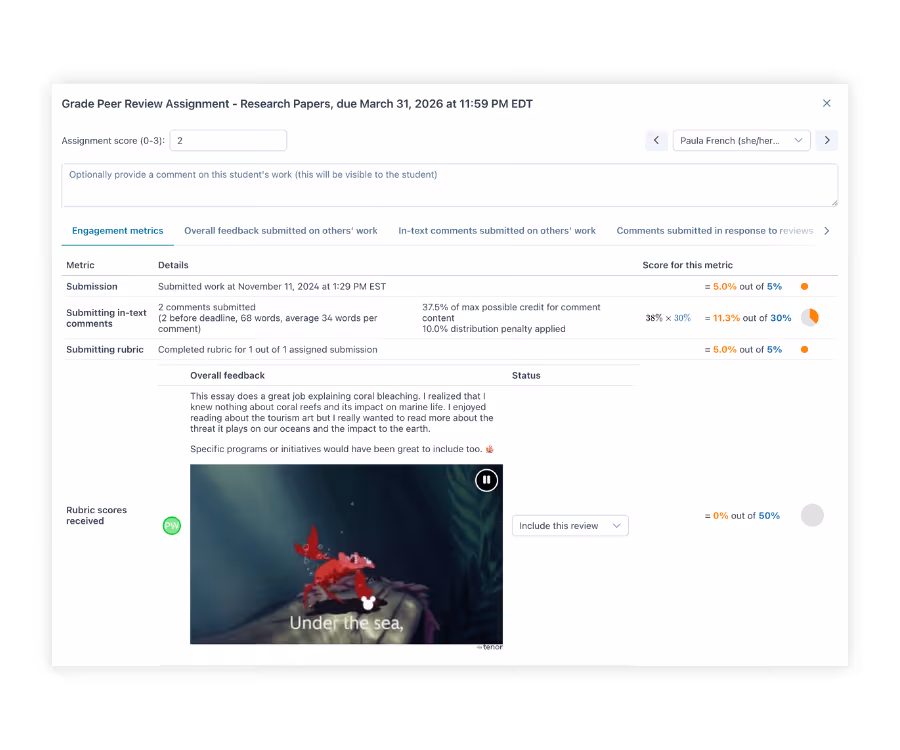Pause the Under the sea GIF
Screen dimensions: 900x750
(x=486, y=480)
